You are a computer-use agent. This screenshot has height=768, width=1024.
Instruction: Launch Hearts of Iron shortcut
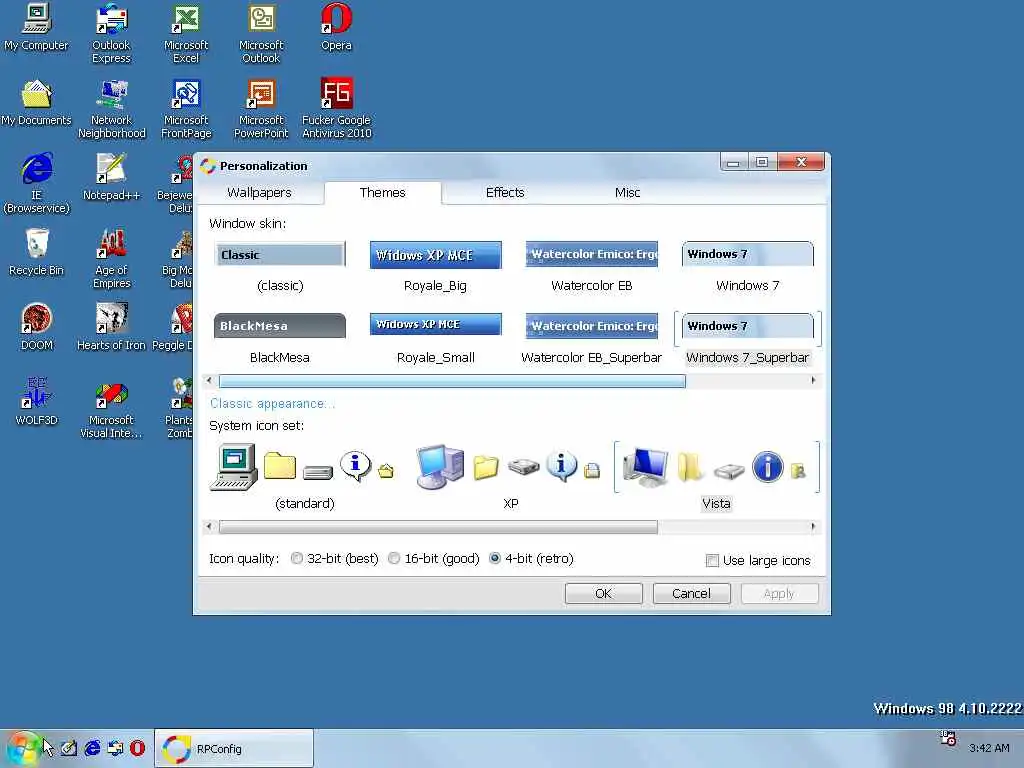click(111, 328)
